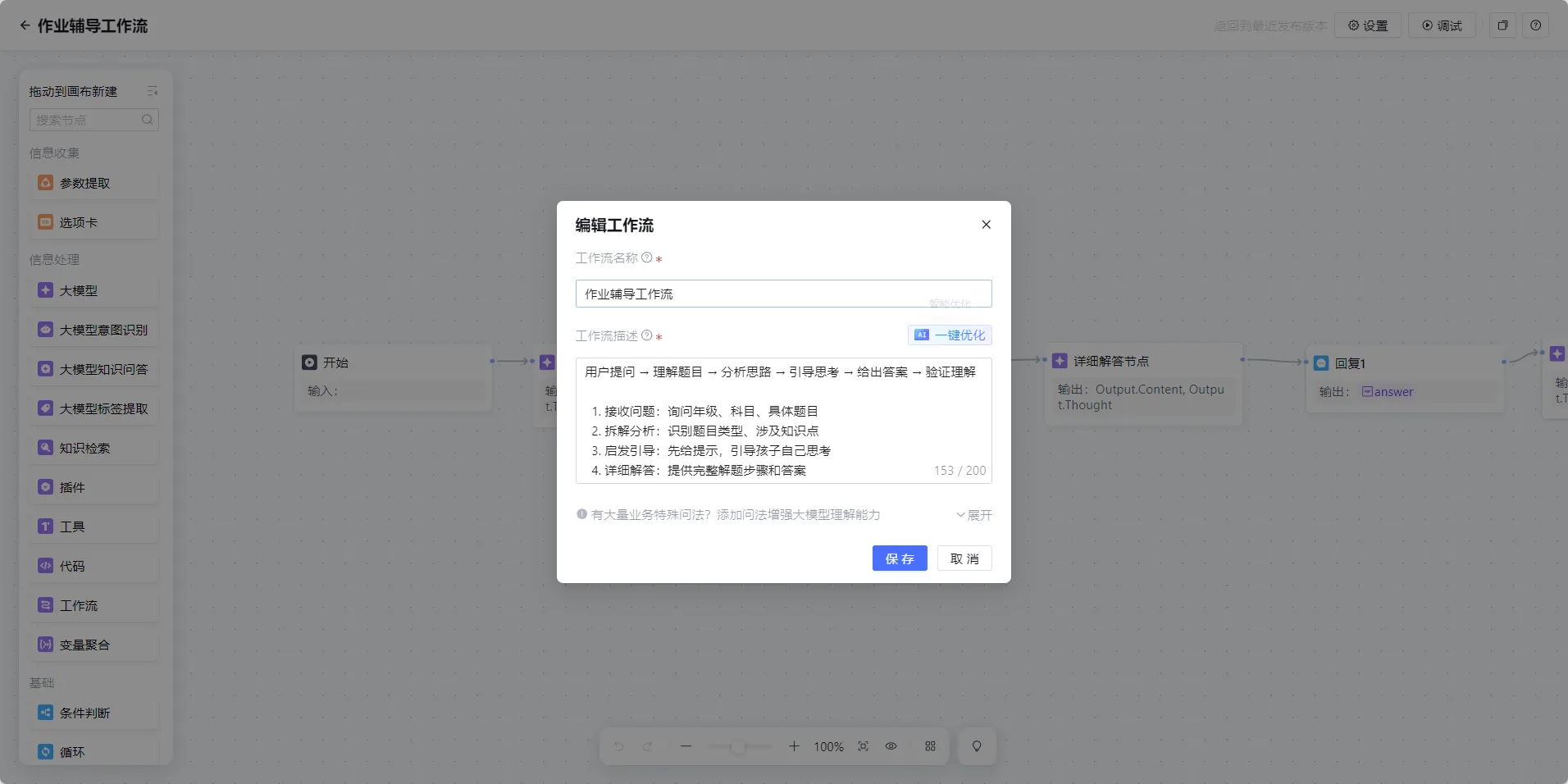Select the 代码 node icon

[46, 566]
